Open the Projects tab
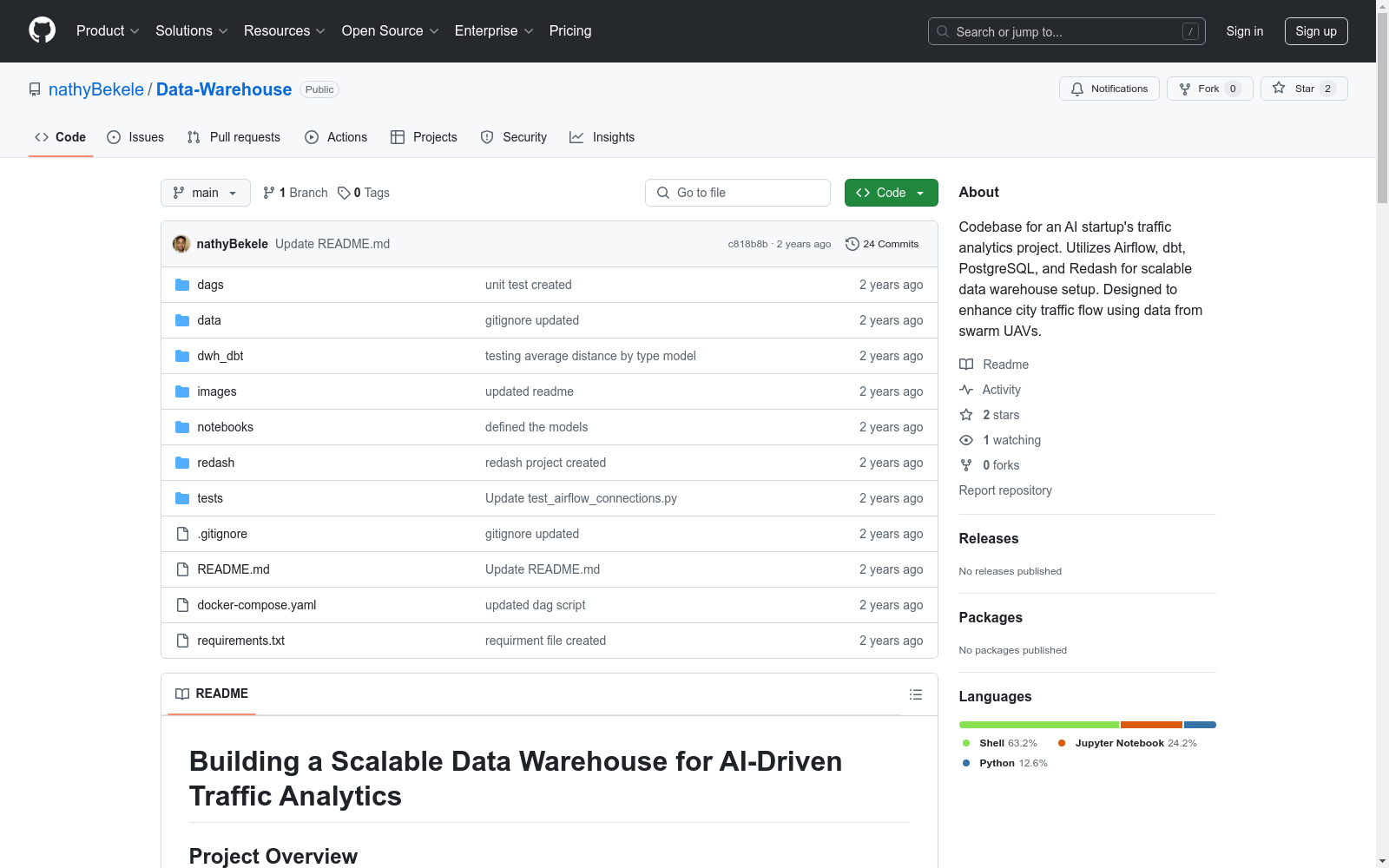Image resolution: width=1389 pixels, height=868 pixels. tap(424, 137)
